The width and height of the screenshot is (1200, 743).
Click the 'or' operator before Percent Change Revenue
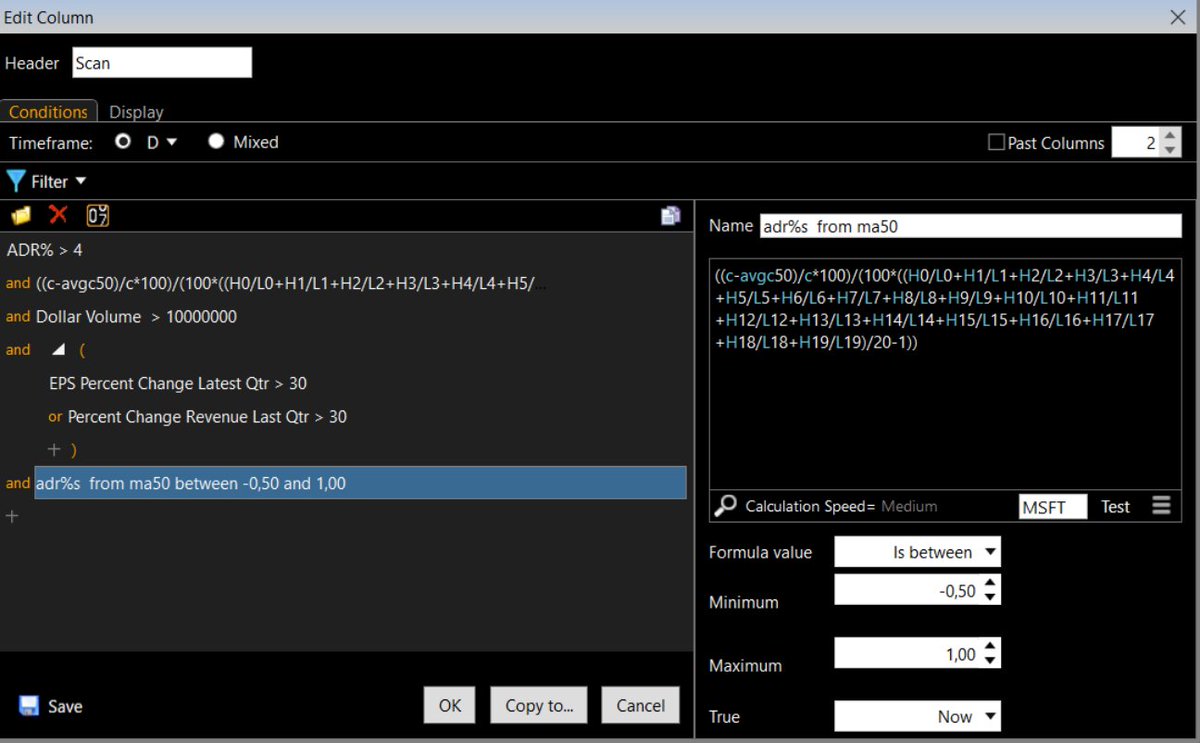(x=55, y=416)
